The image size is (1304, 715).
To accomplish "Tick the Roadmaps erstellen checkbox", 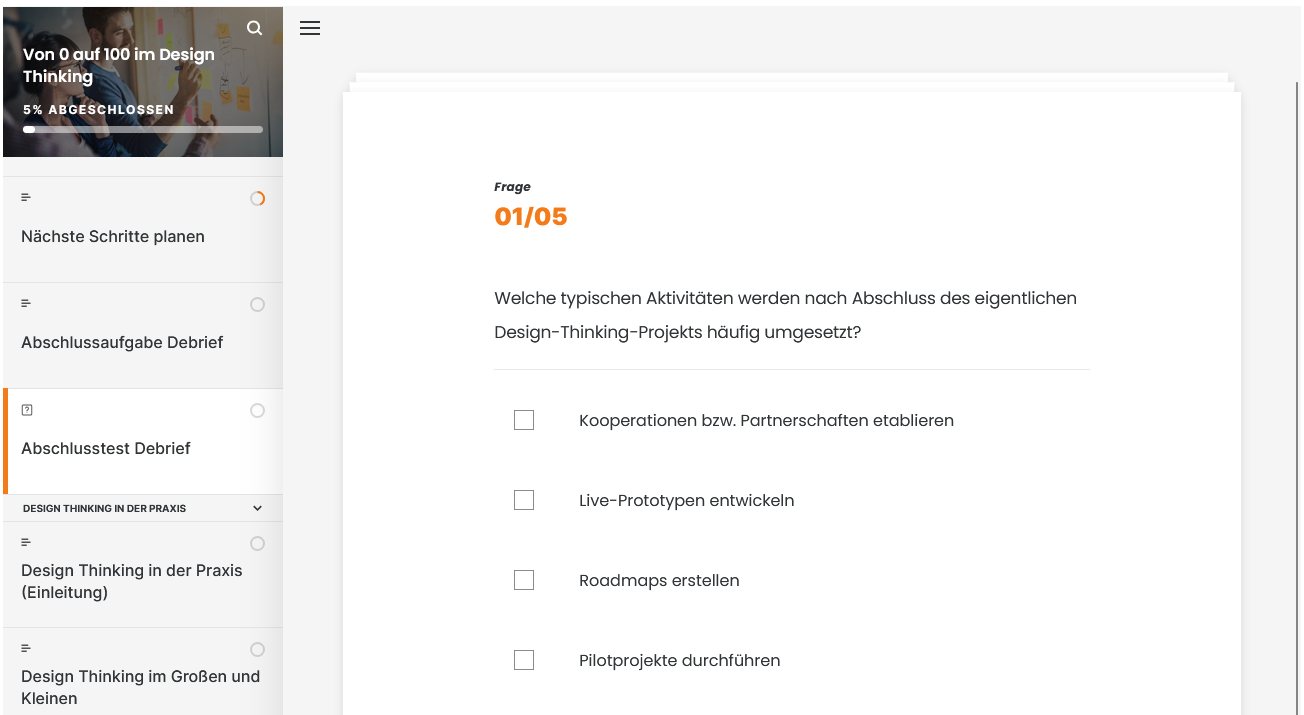I will pos(524,580).
